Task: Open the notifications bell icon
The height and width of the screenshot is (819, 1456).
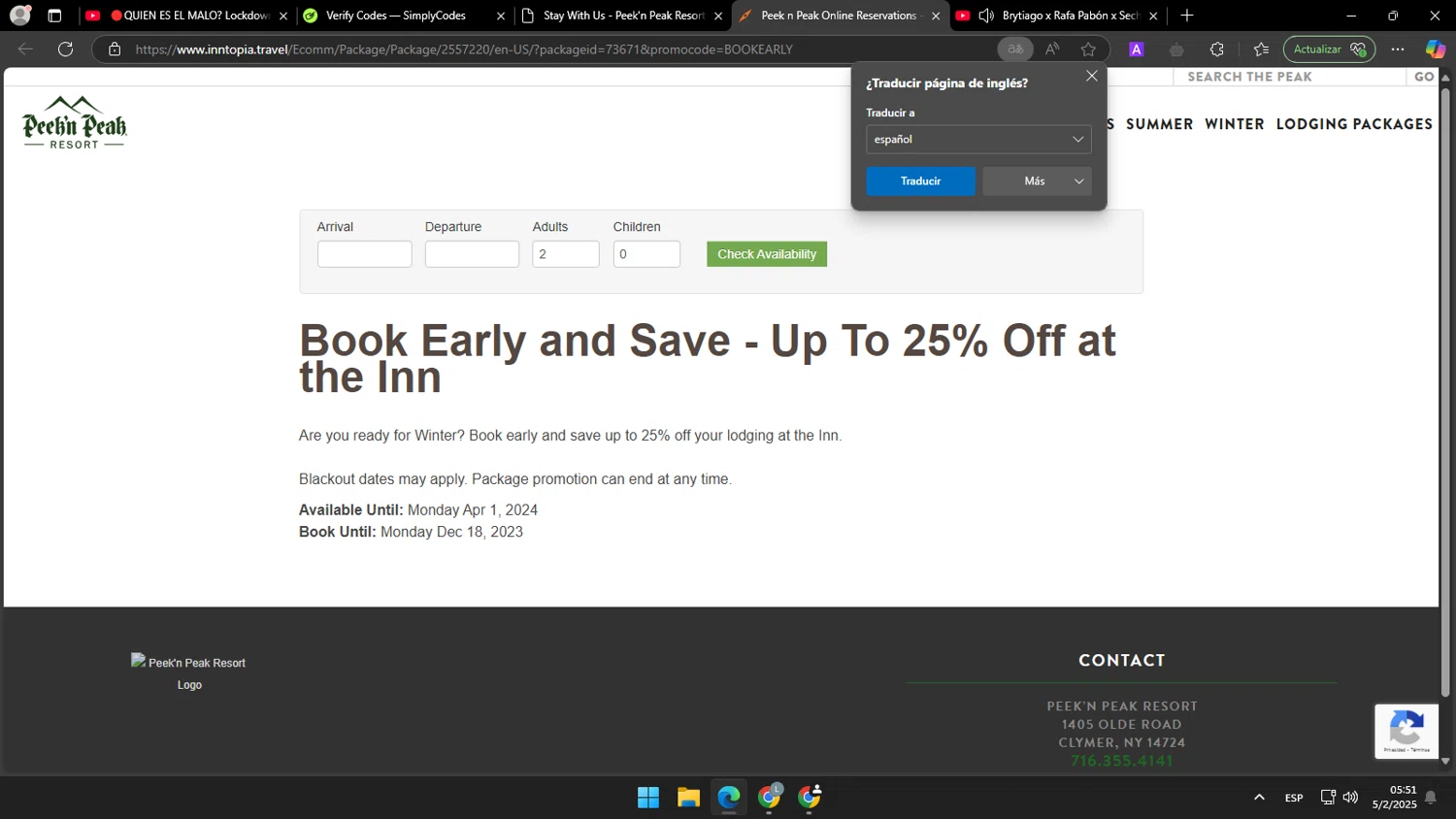Action: [1431, 798]
